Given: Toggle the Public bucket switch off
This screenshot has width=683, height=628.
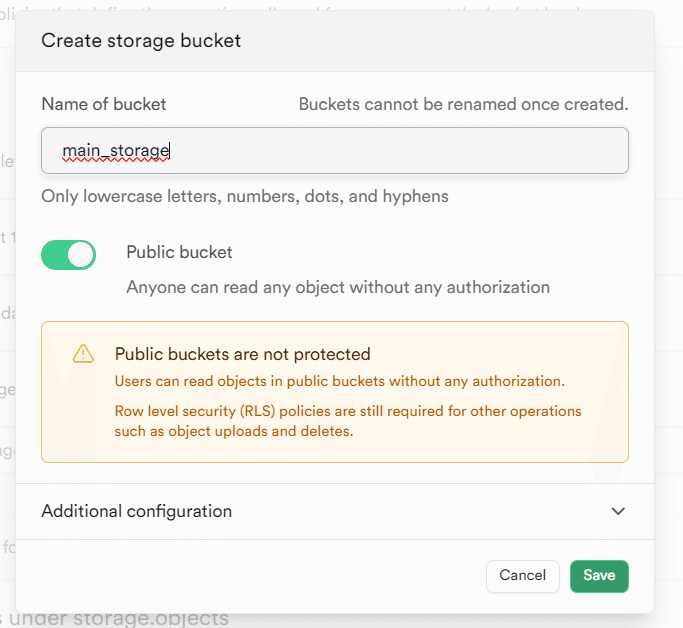Looking at the screenshot, I should pyautogui.click(x=68, y=255).
